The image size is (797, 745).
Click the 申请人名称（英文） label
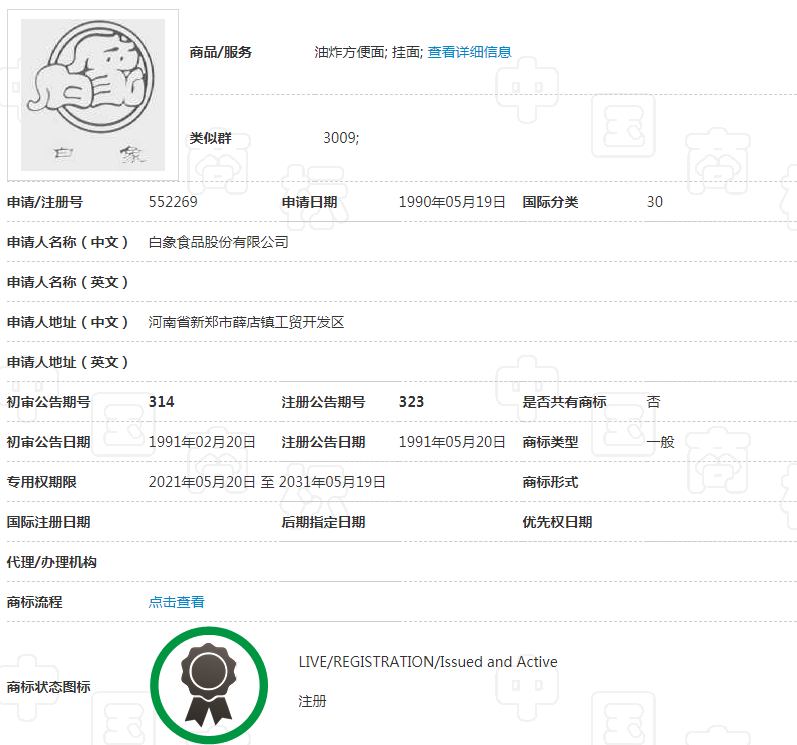pos(67,283)
